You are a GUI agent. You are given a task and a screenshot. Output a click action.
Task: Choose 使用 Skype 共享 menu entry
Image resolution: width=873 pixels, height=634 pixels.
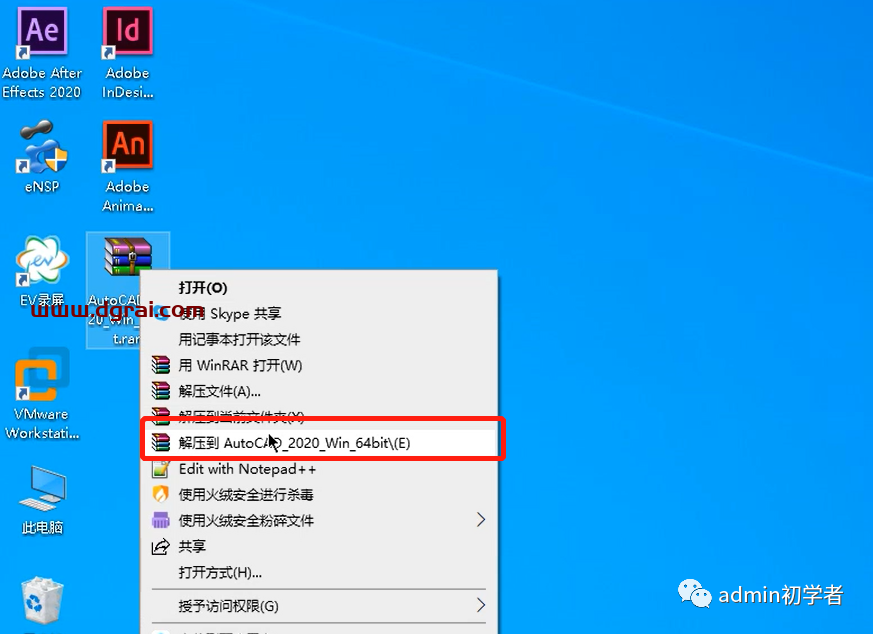pos(318,313)
